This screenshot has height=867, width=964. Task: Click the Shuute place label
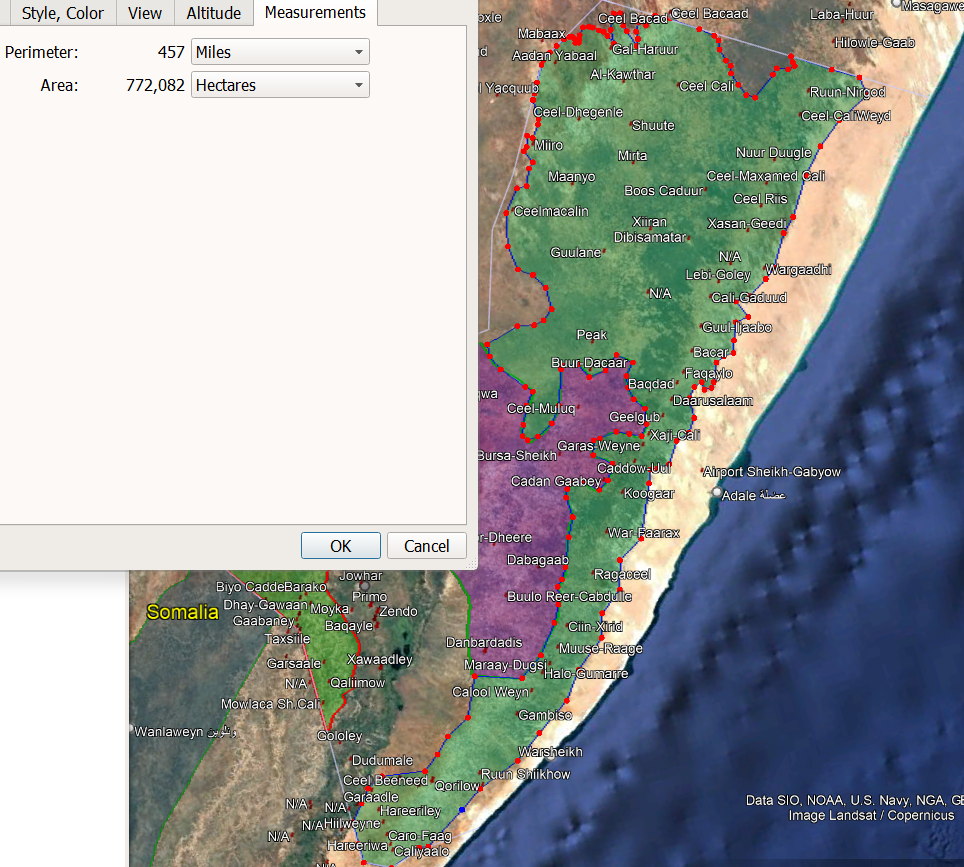[x=653, y=125]
